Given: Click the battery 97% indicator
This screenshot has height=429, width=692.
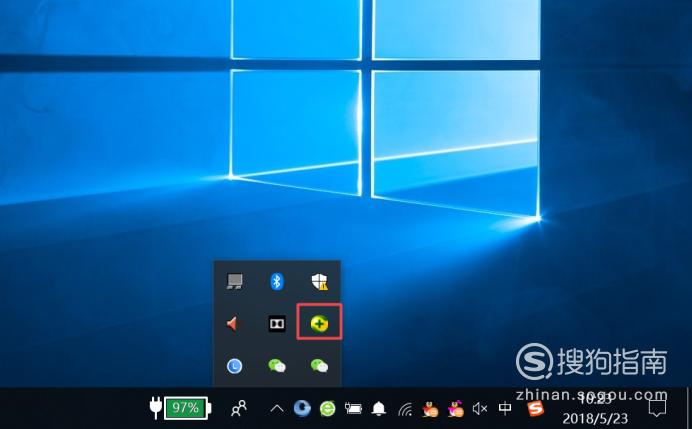Looking at the screenshot, I should (187, 408).
